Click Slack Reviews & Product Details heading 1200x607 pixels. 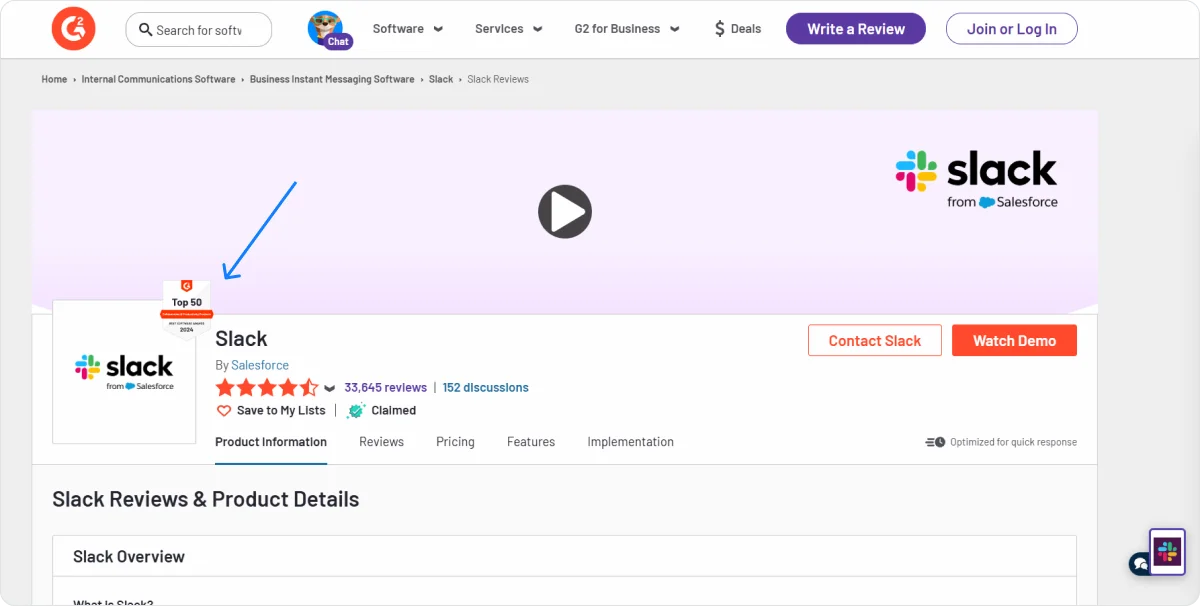[x=206, y=499]
